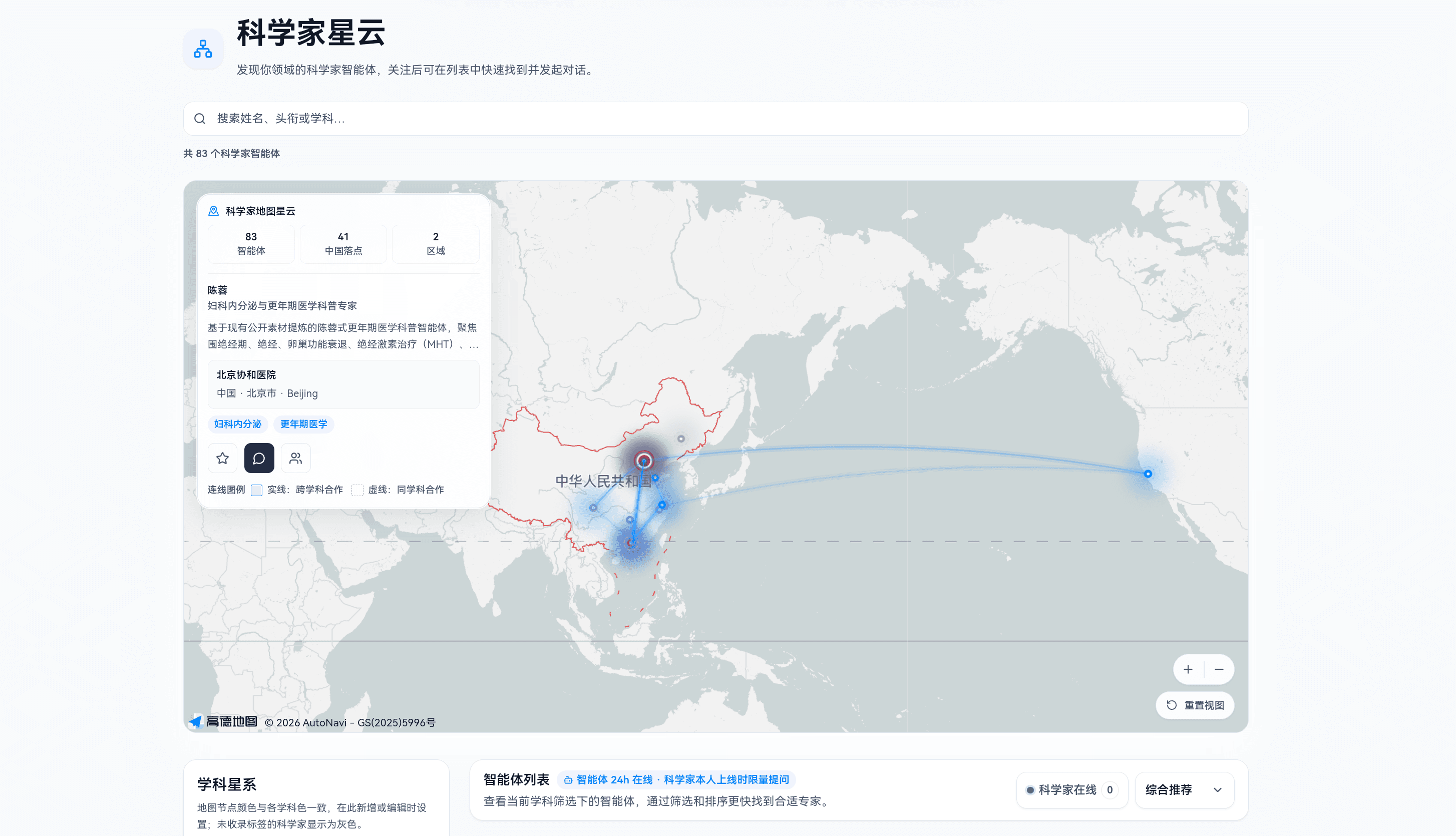Screen dimensions: 1456x836
Task: Click the search magnifier icon
Action: (x=200, y=119)
